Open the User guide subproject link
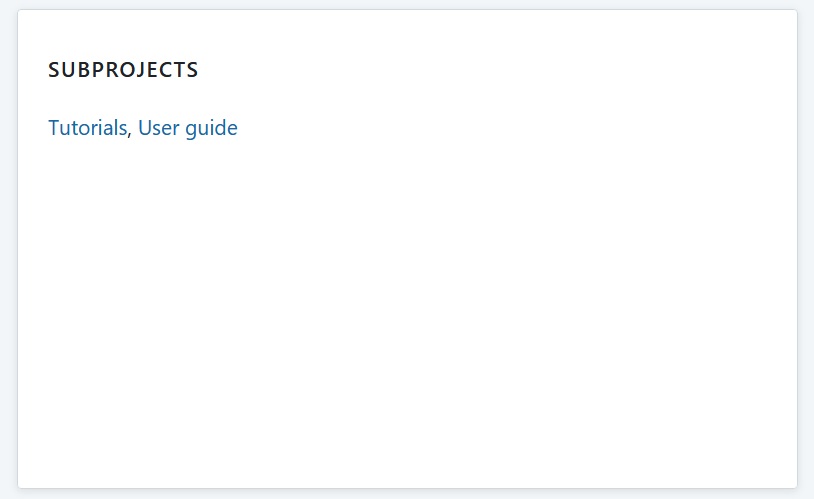The width and height of the screenshot is (814, 499). [188, 128]
